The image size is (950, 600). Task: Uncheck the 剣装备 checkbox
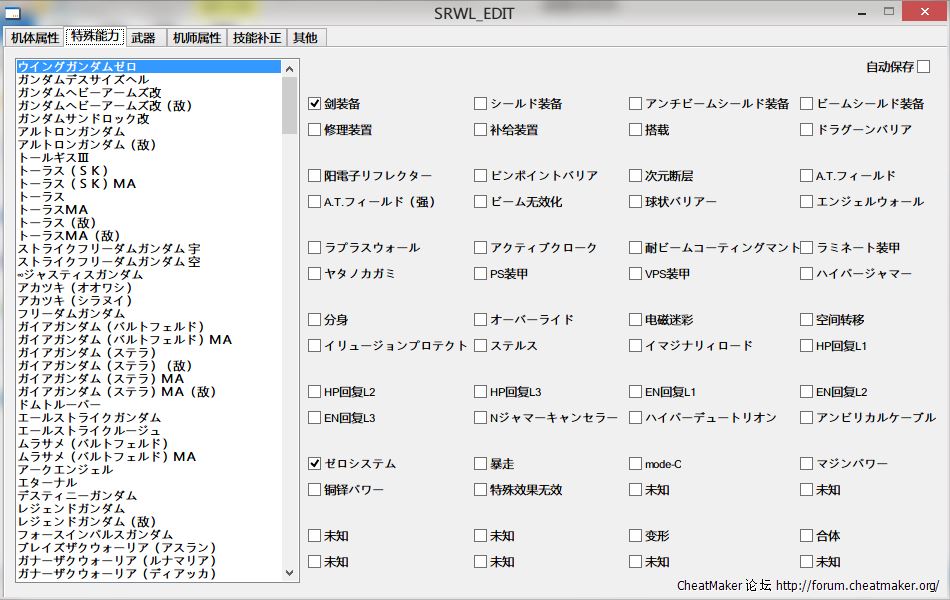click(315, 103)
